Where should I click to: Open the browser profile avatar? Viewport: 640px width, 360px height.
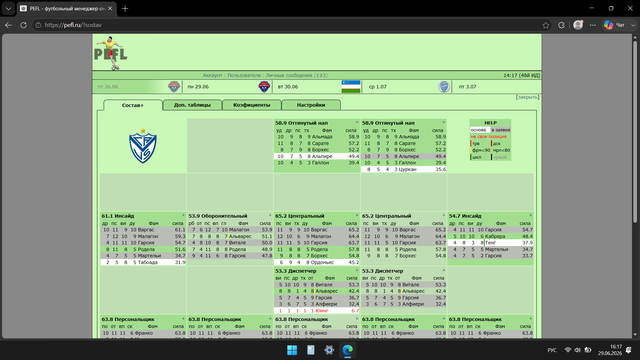(x=578, y=25)
